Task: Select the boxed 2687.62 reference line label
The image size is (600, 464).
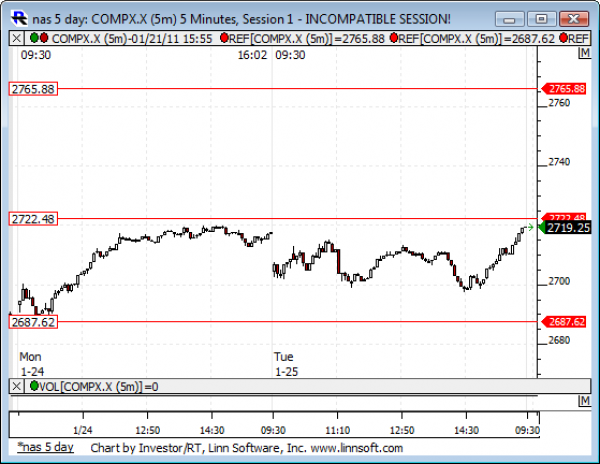Action: click(x=33, y=322)
